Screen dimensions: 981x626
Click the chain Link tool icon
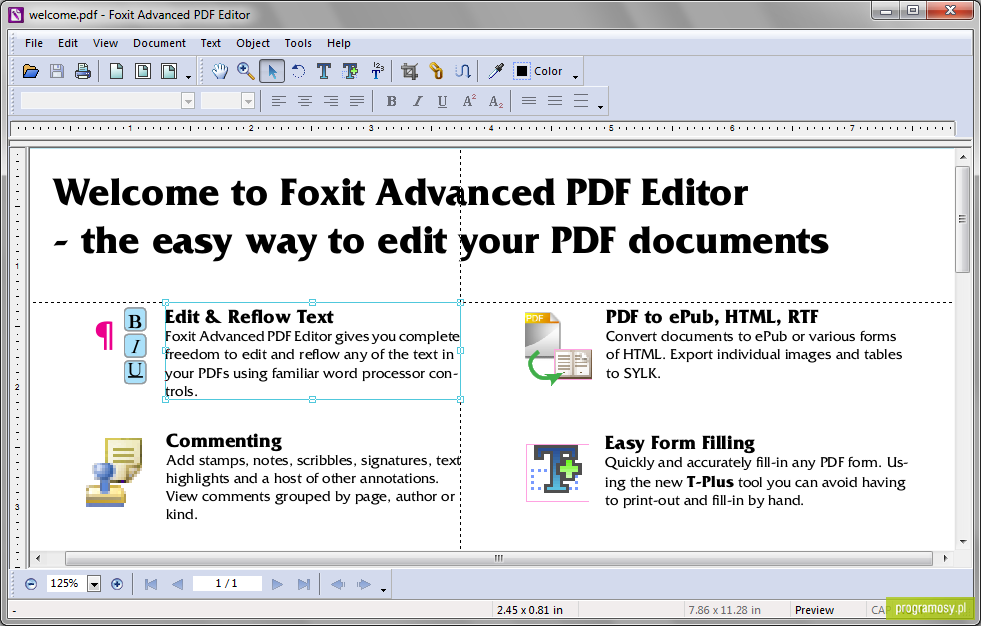coord(436,71)
